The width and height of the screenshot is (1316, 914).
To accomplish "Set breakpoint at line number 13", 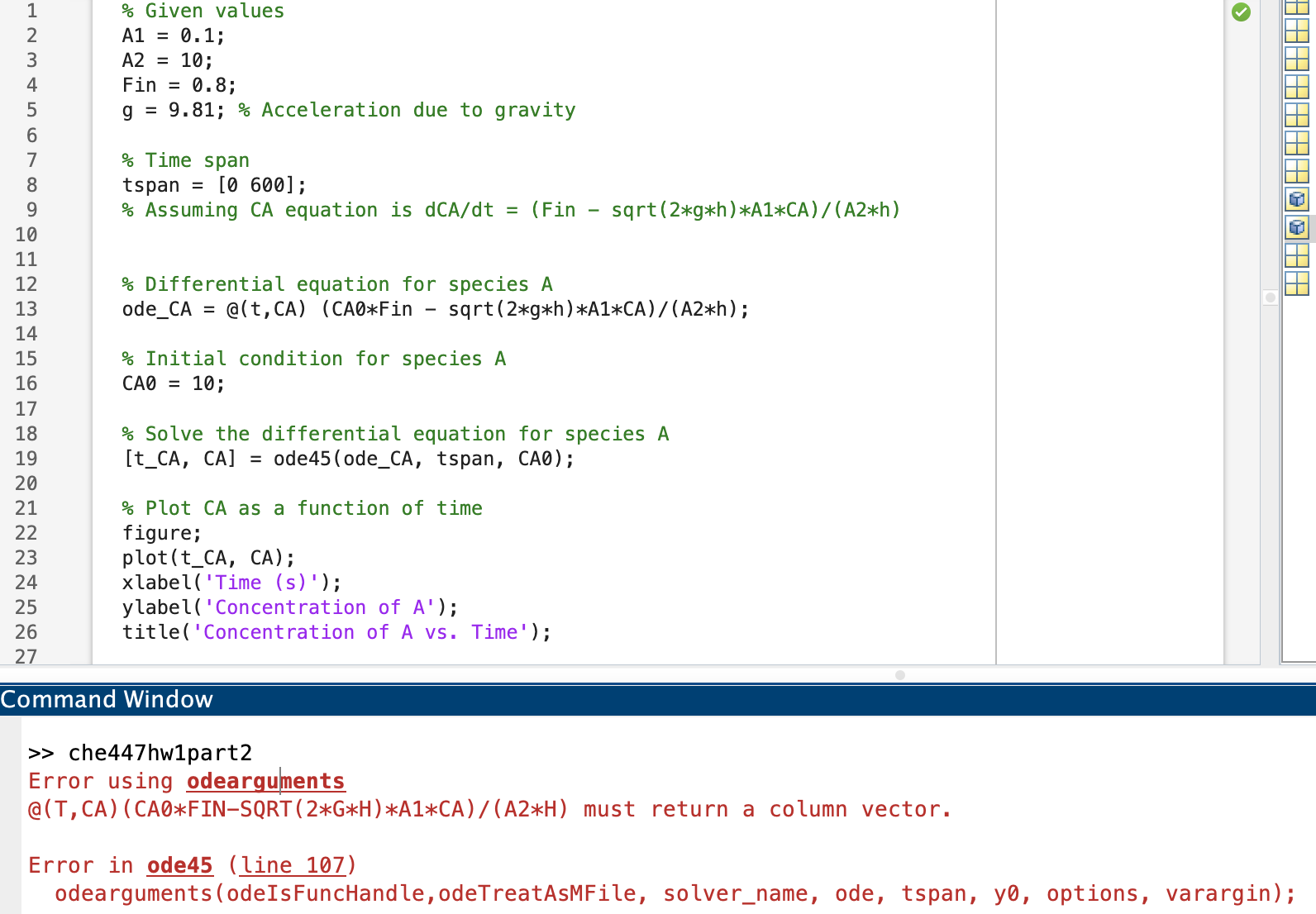I will pyautogui.click(x=26, y=309).
